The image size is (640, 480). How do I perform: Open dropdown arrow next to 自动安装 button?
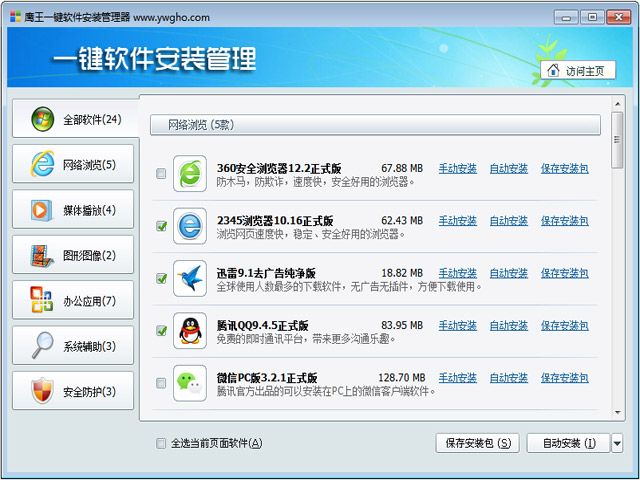tap(617, 443)
